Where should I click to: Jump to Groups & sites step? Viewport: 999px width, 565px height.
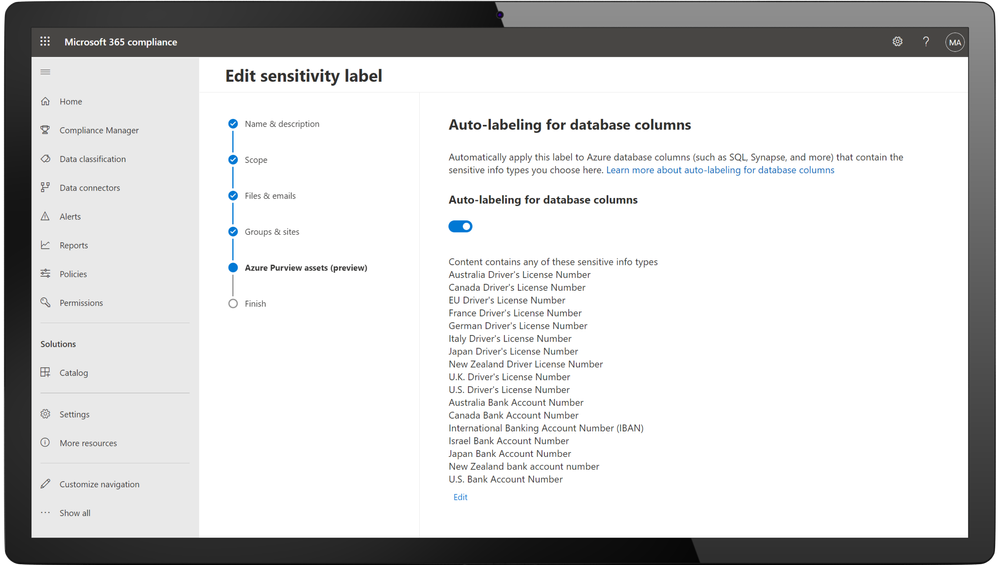coord(271,232)
